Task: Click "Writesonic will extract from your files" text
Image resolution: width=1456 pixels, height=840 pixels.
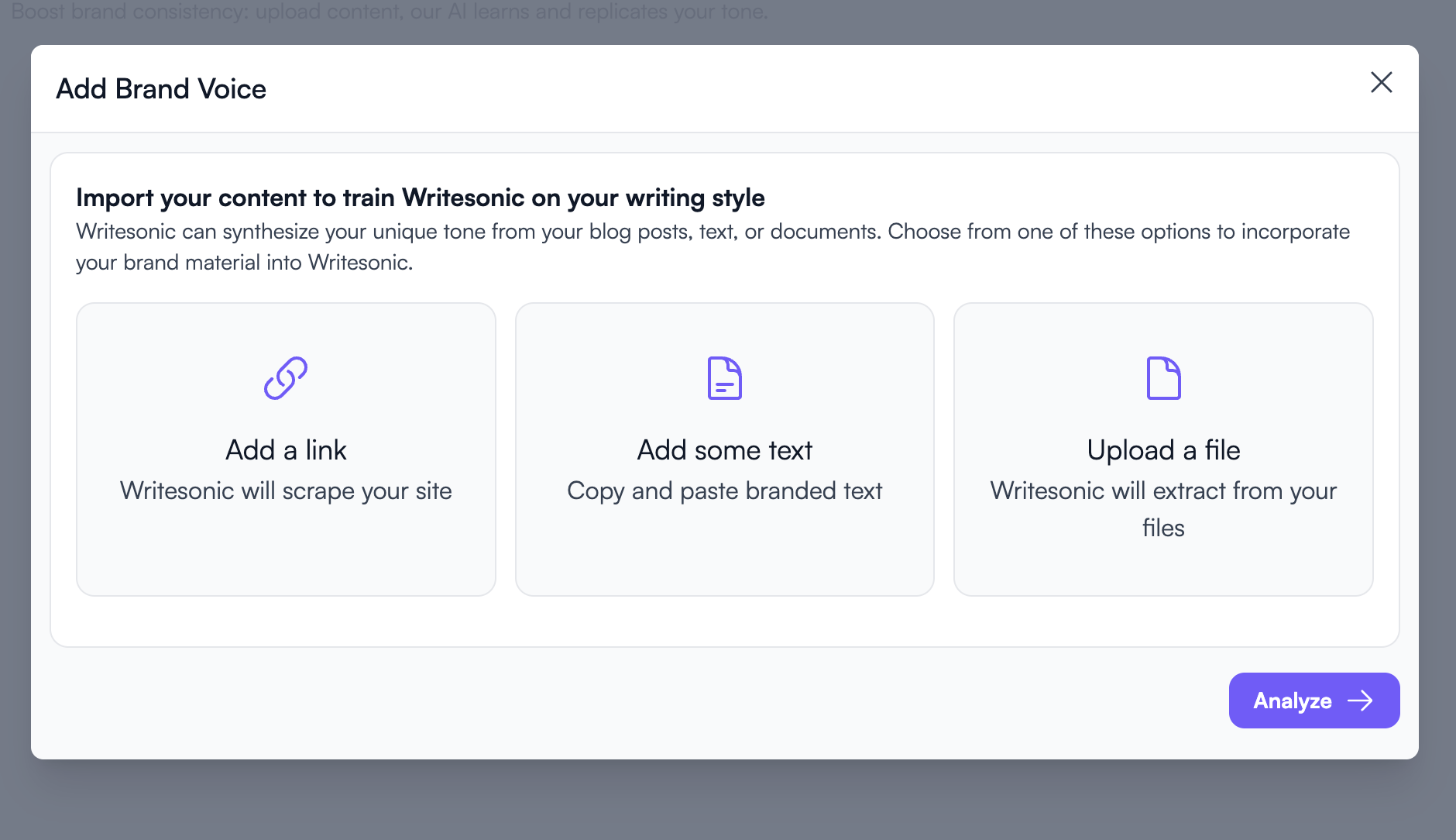Action: 1163,508
